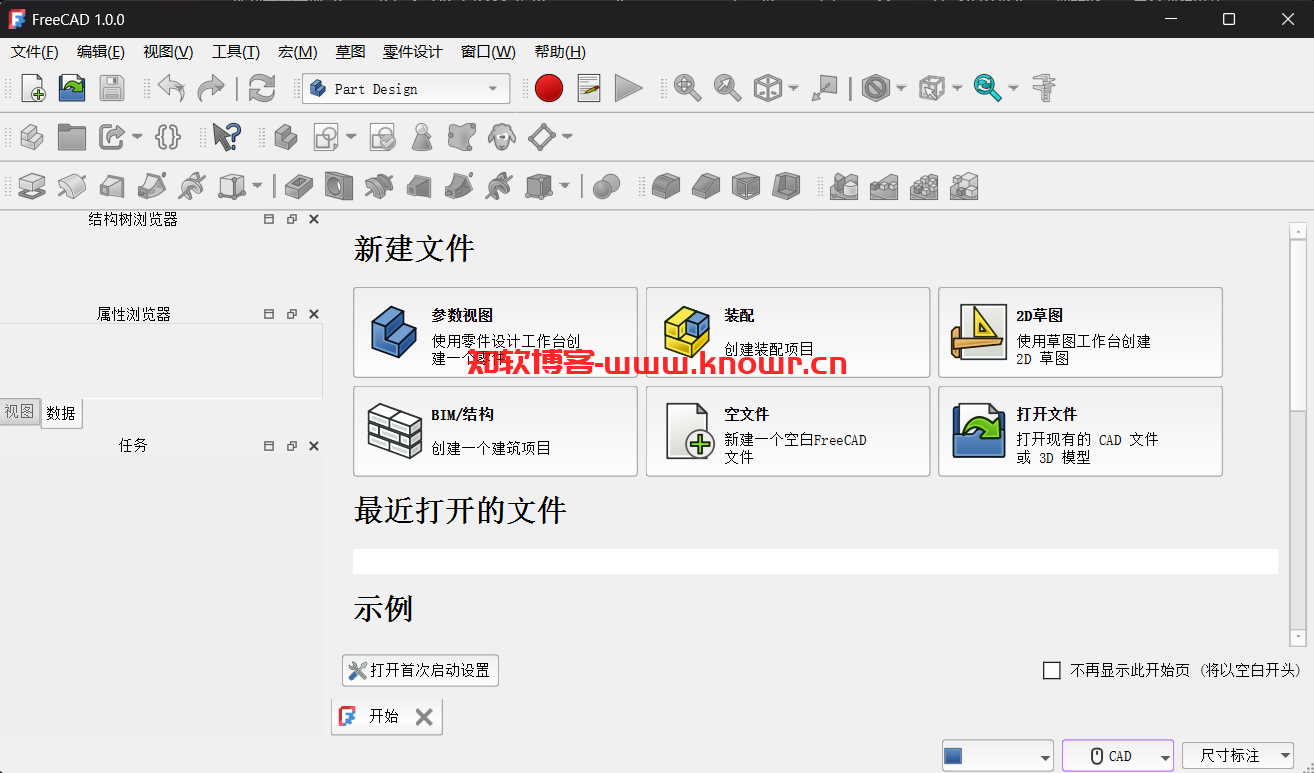The width and height of the screenshot is (1314, 773).
Task: Click the create group folder icon
Action: 72,137
